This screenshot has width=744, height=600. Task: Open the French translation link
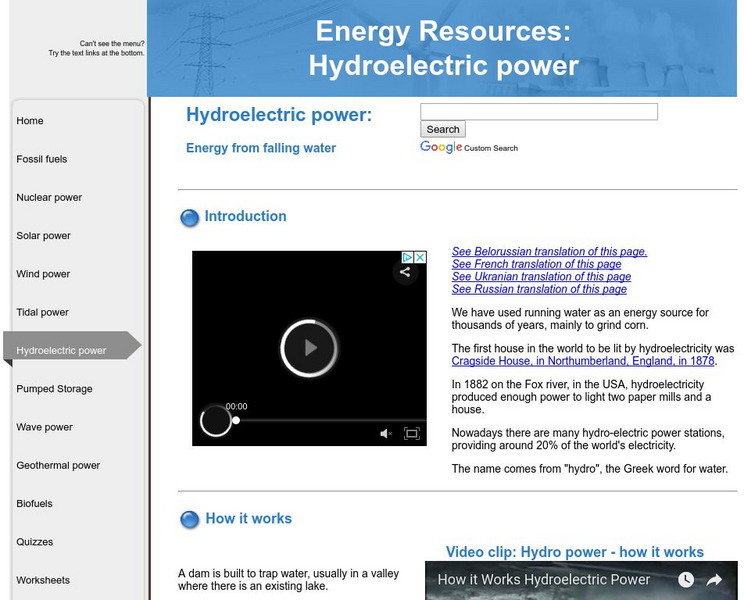point(536,264)
